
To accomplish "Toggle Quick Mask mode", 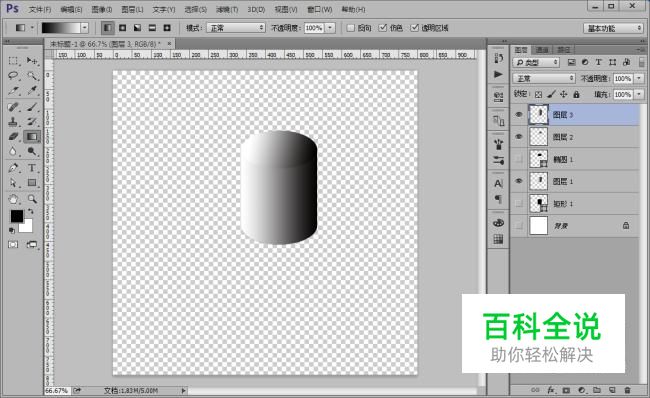I will 13,245.
